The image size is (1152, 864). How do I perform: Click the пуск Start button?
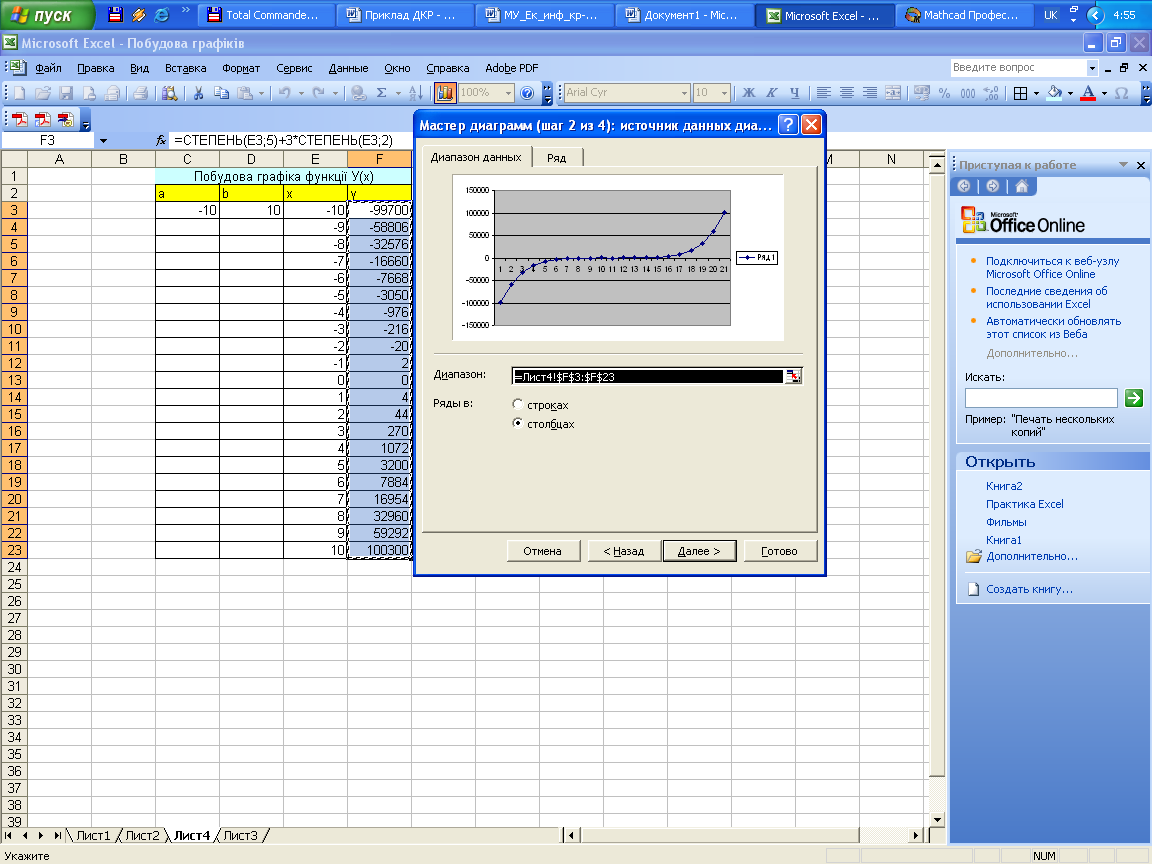(47, 15)
